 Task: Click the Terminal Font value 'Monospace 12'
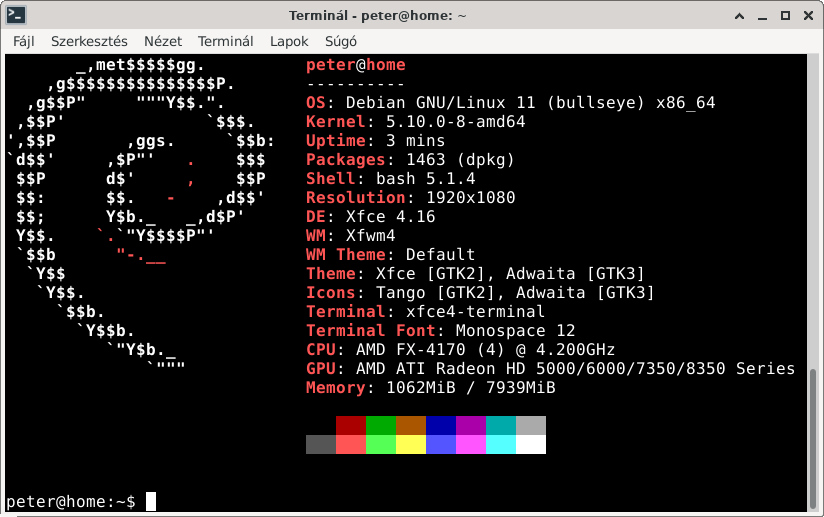(515, 330)
